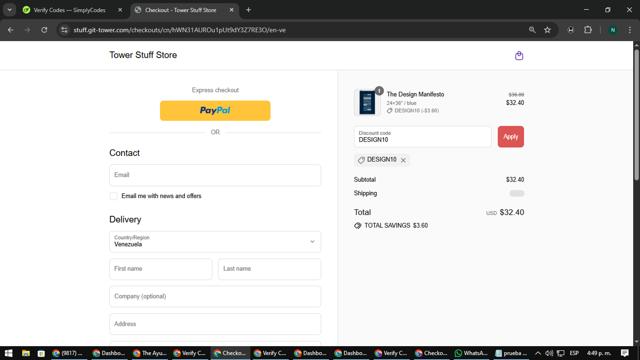Reload the checkout page

tap(44, 30)
